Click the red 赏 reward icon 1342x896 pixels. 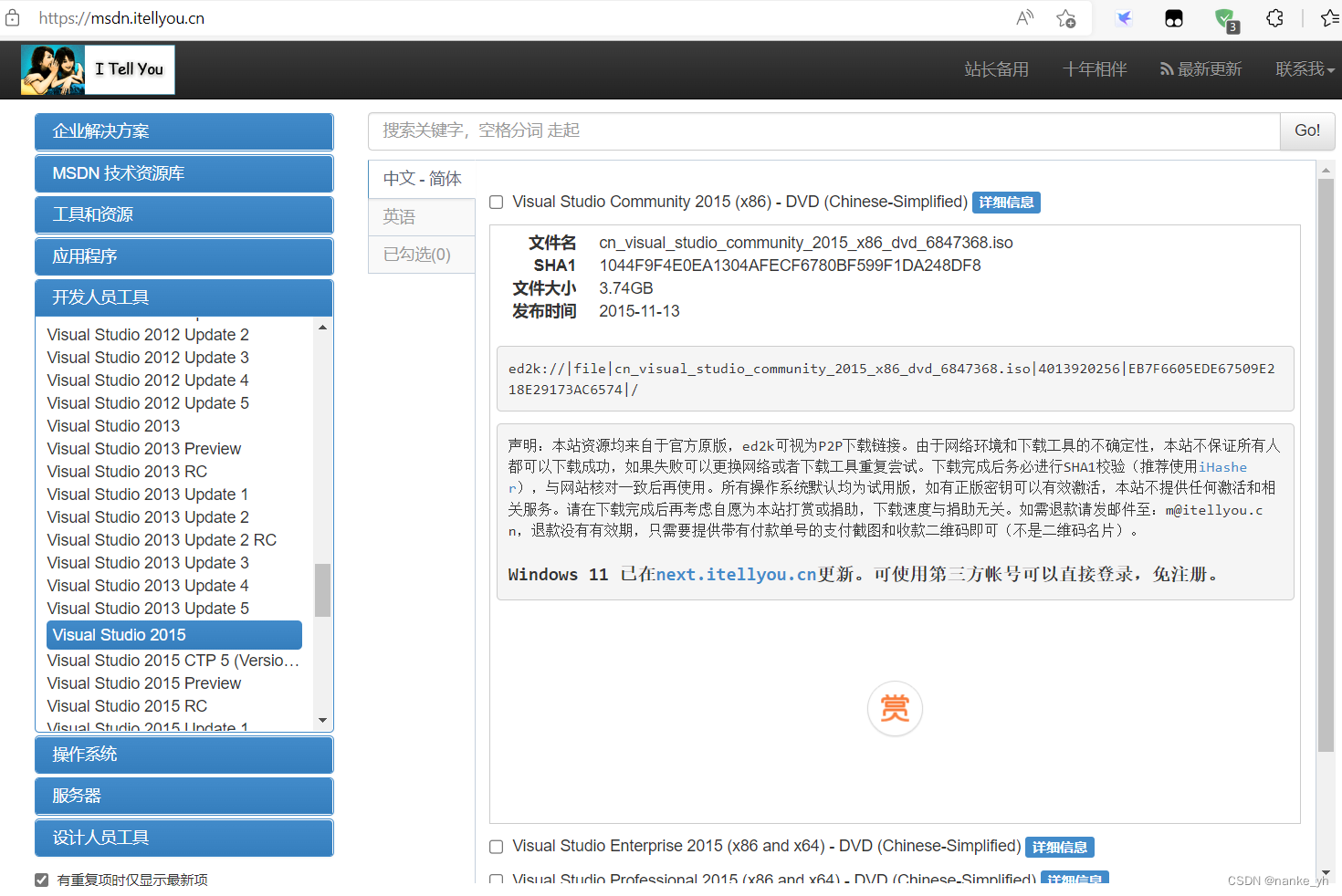(x=895, y=708)
